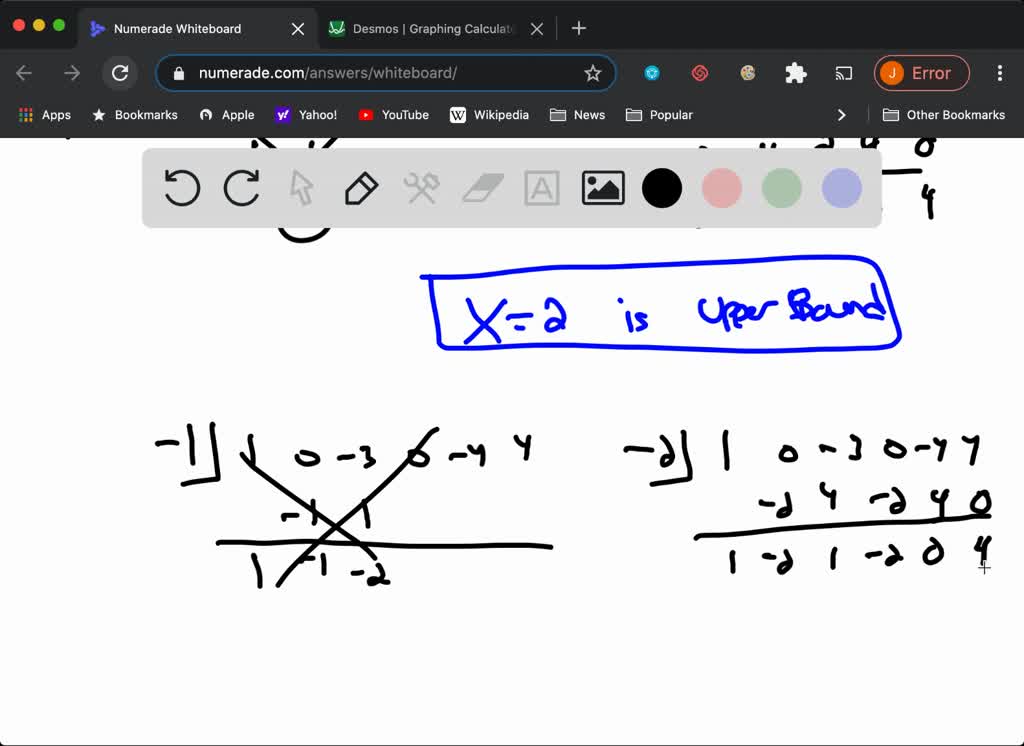Switch to the Desmos Graphing Calculator tab
This screenshot has width=1024, height=746.
(x=428, y=28)
